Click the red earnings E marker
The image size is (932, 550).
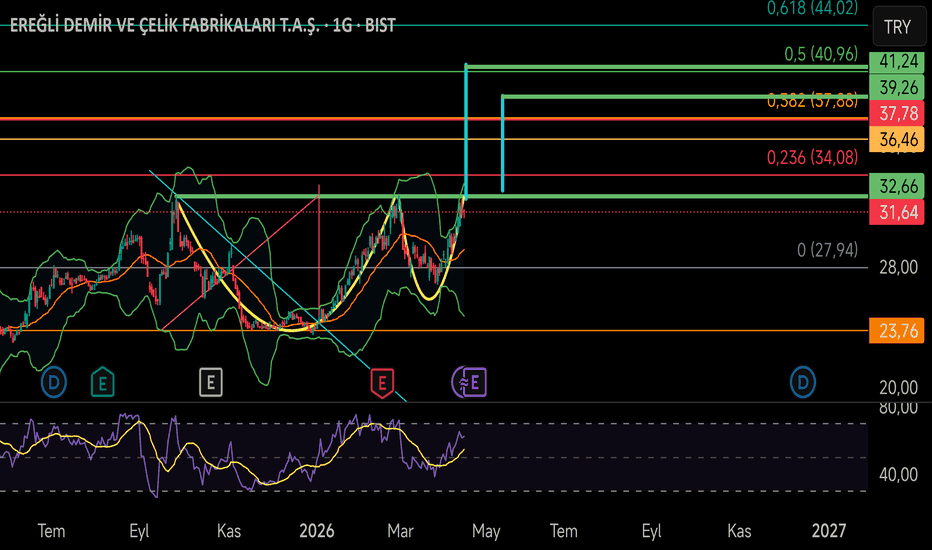pos(381,381)
